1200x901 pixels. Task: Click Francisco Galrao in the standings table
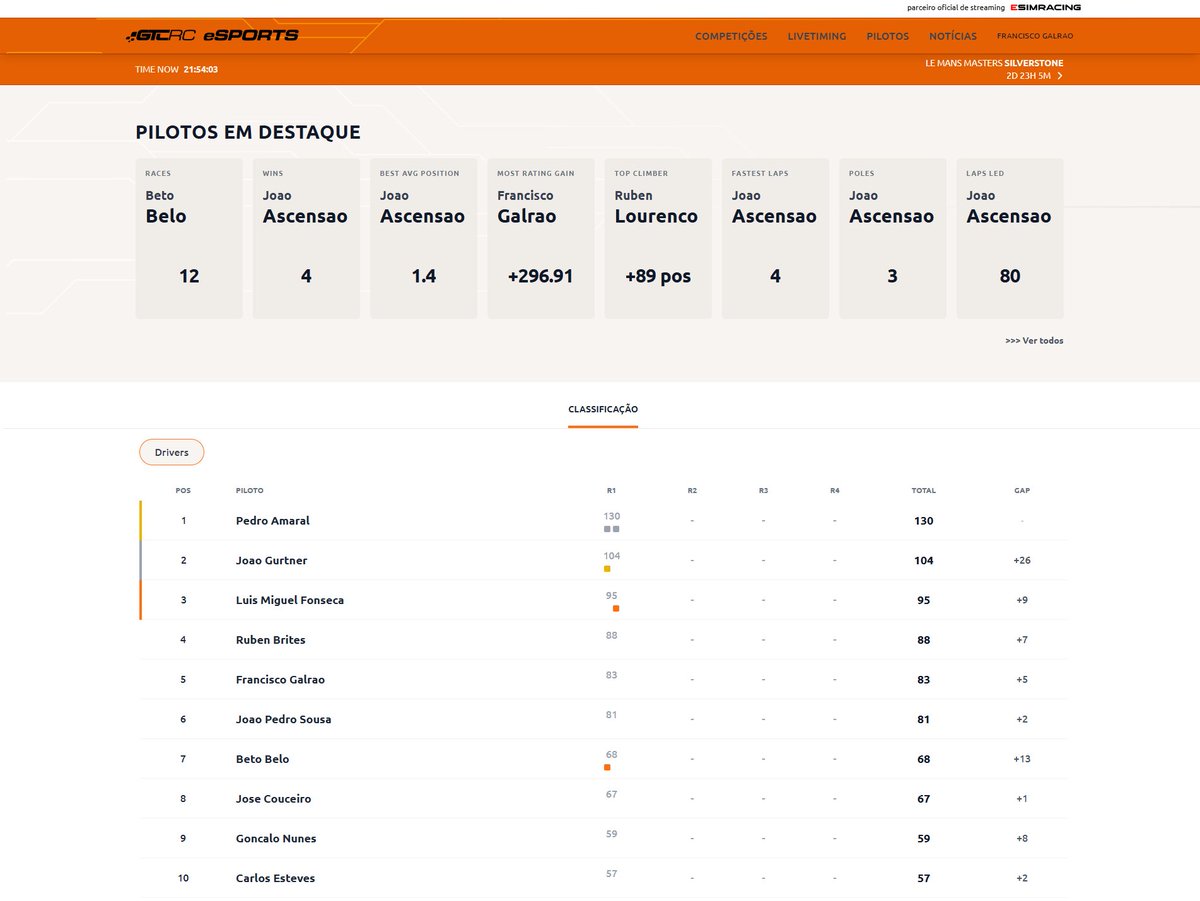tap(280, 680)
